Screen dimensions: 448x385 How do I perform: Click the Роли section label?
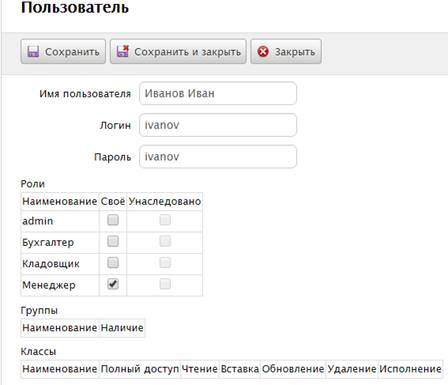click(33, 184)
